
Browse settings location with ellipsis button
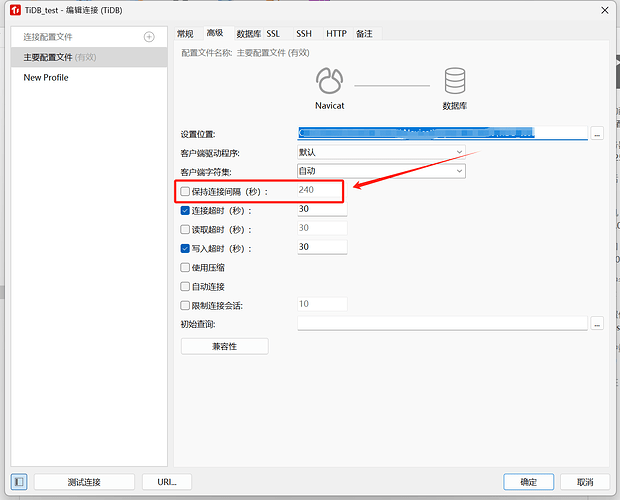[x=597, y=134]
